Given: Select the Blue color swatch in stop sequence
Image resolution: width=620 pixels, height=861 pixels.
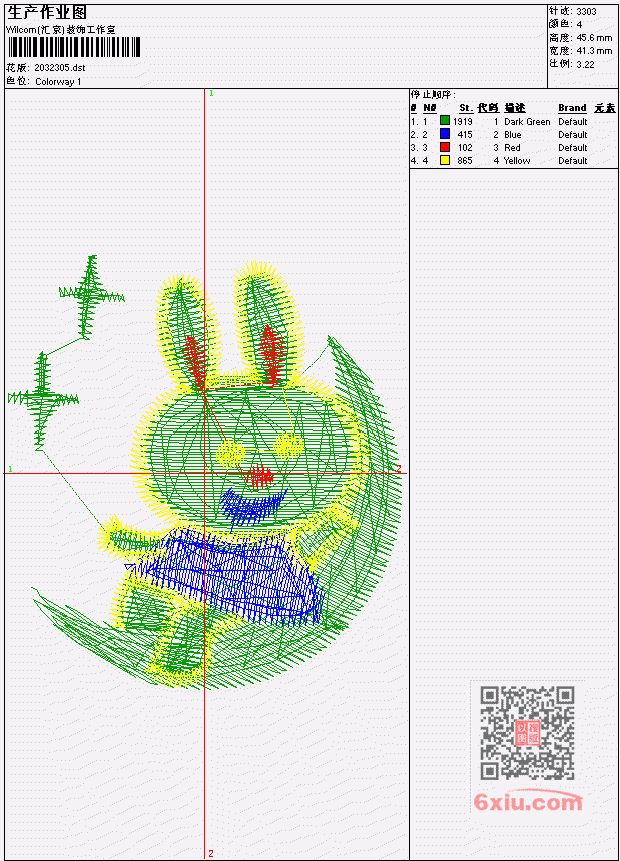Looking at the screenshot, I should (x=445, y=133).
